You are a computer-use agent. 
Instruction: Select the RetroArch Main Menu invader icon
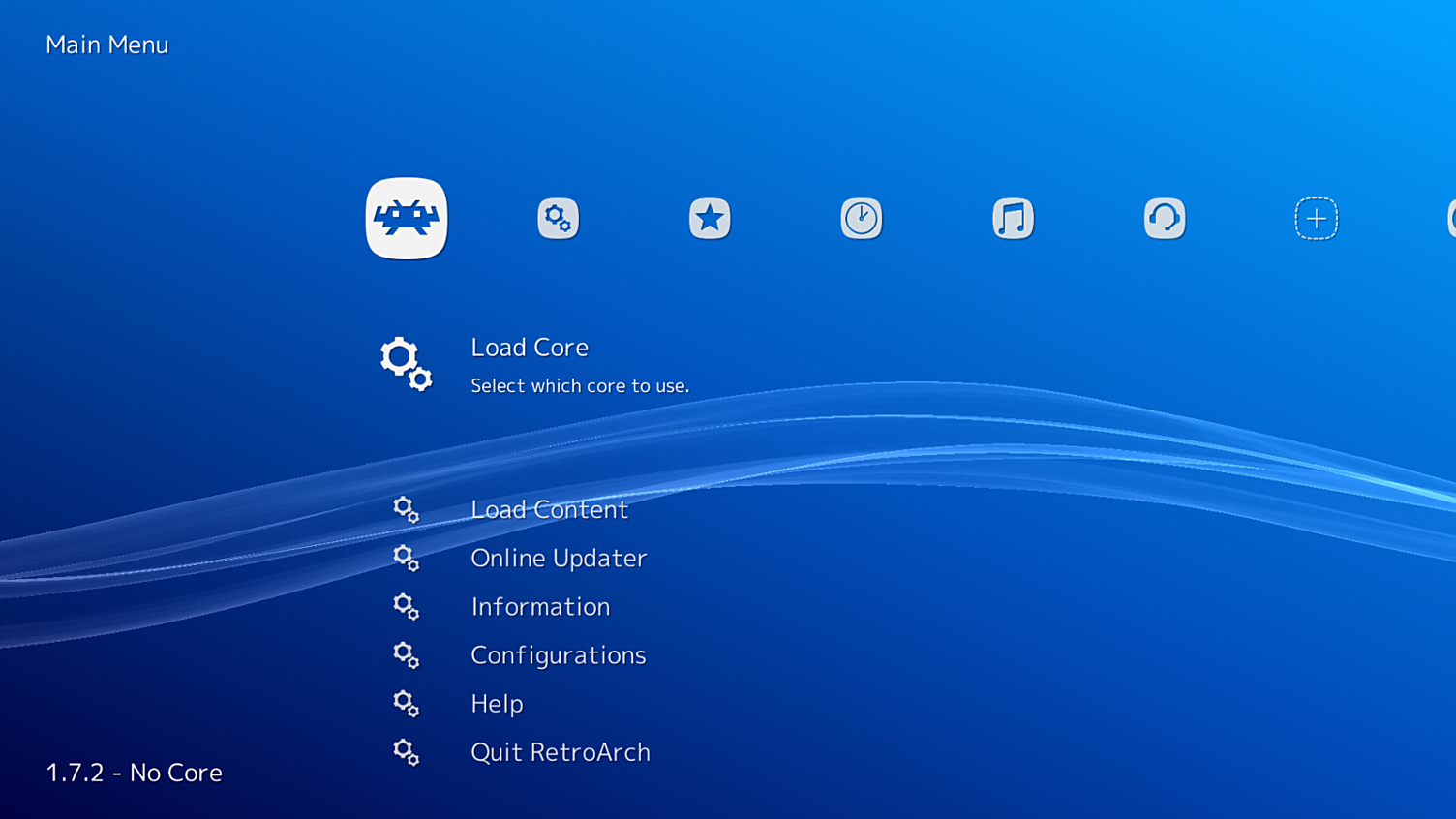(407, 219)
